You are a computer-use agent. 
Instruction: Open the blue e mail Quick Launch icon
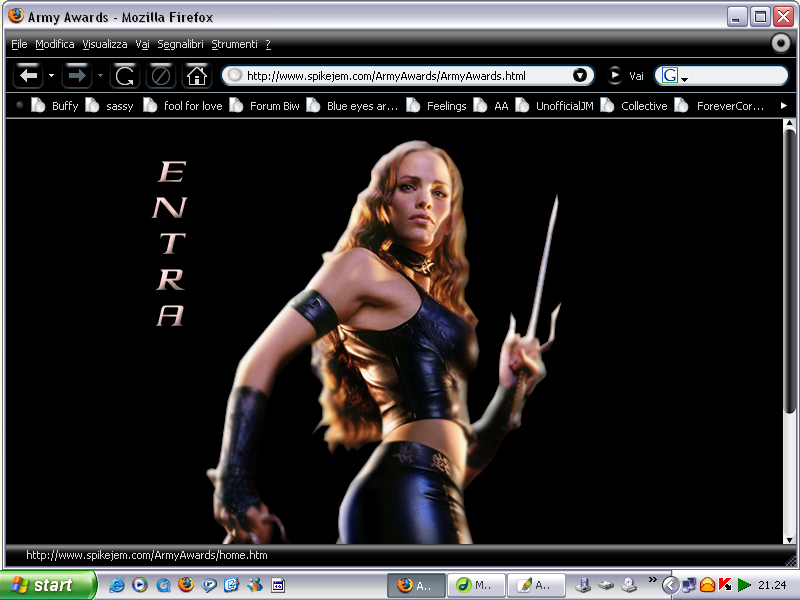click(x=232, y=585)
